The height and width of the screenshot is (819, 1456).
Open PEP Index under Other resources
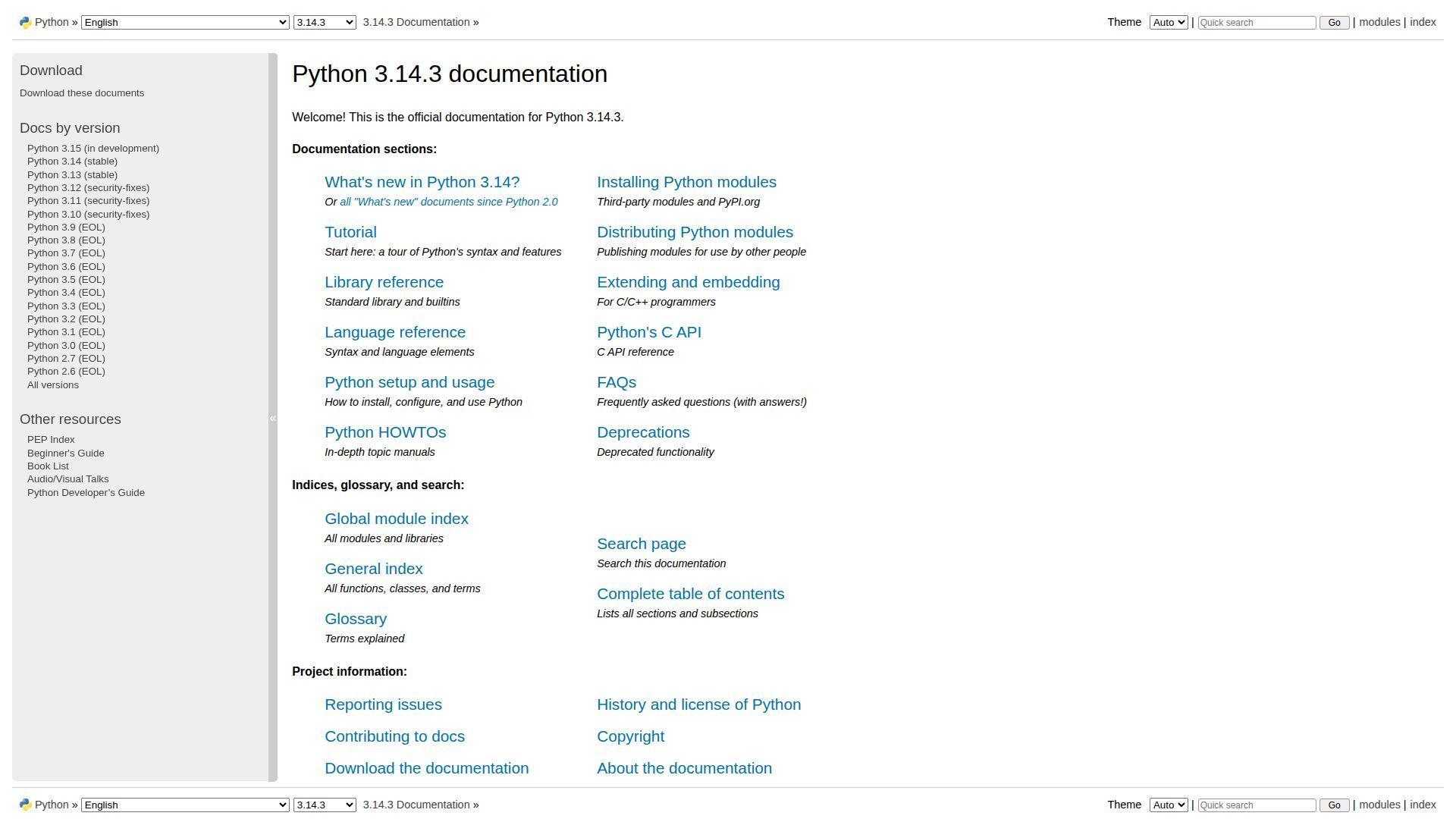(51, 440)
